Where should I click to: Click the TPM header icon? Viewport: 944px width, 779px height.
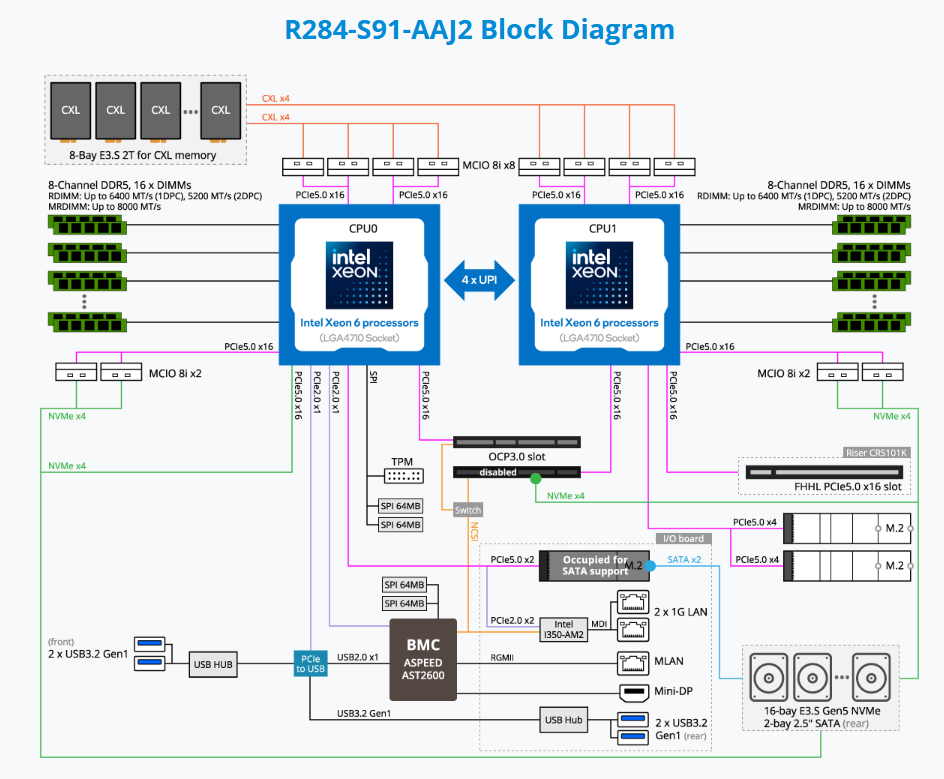(x=401, y=477)
